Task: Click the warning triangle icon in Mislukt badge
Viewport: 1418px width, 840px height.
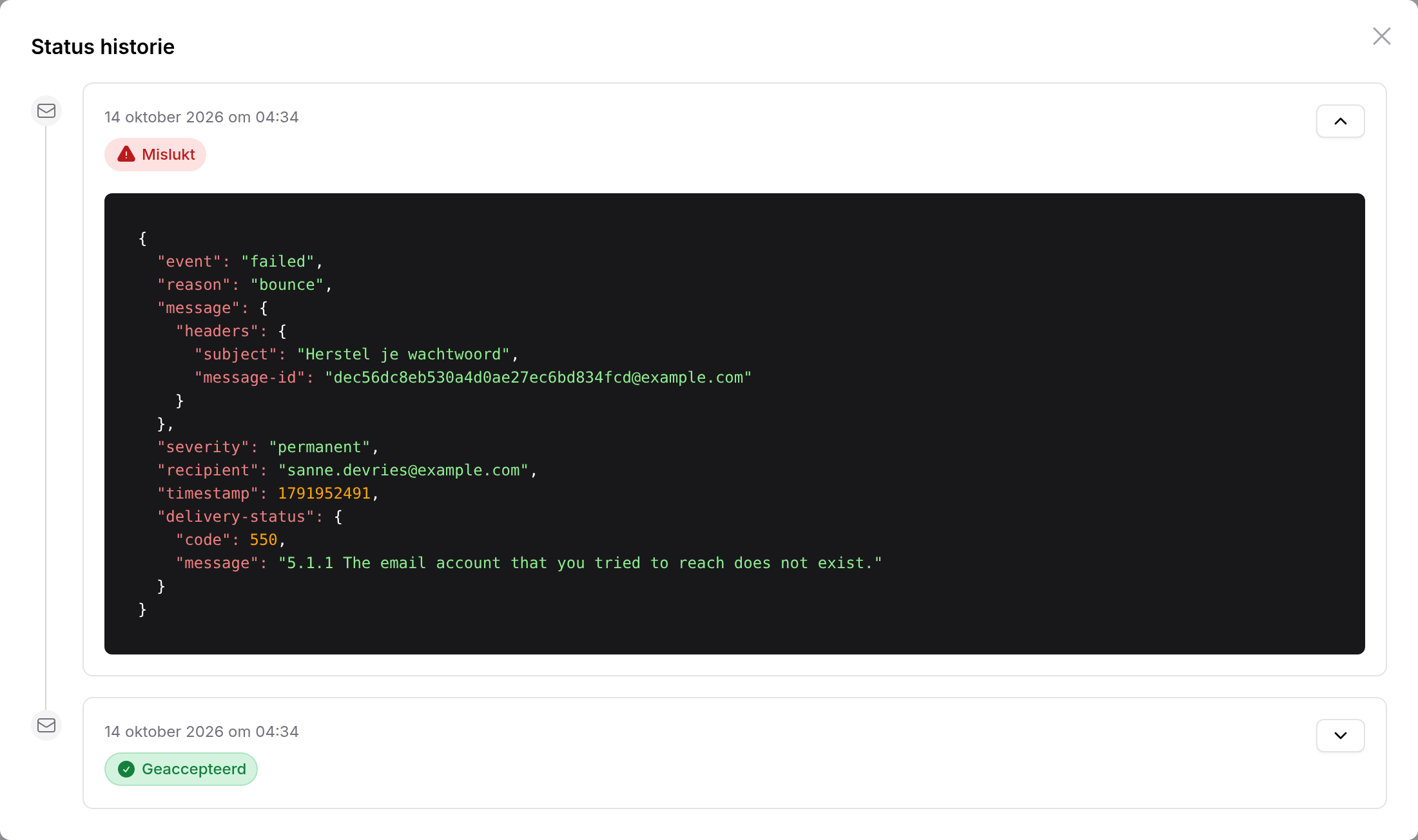Action: coord(126,154)
